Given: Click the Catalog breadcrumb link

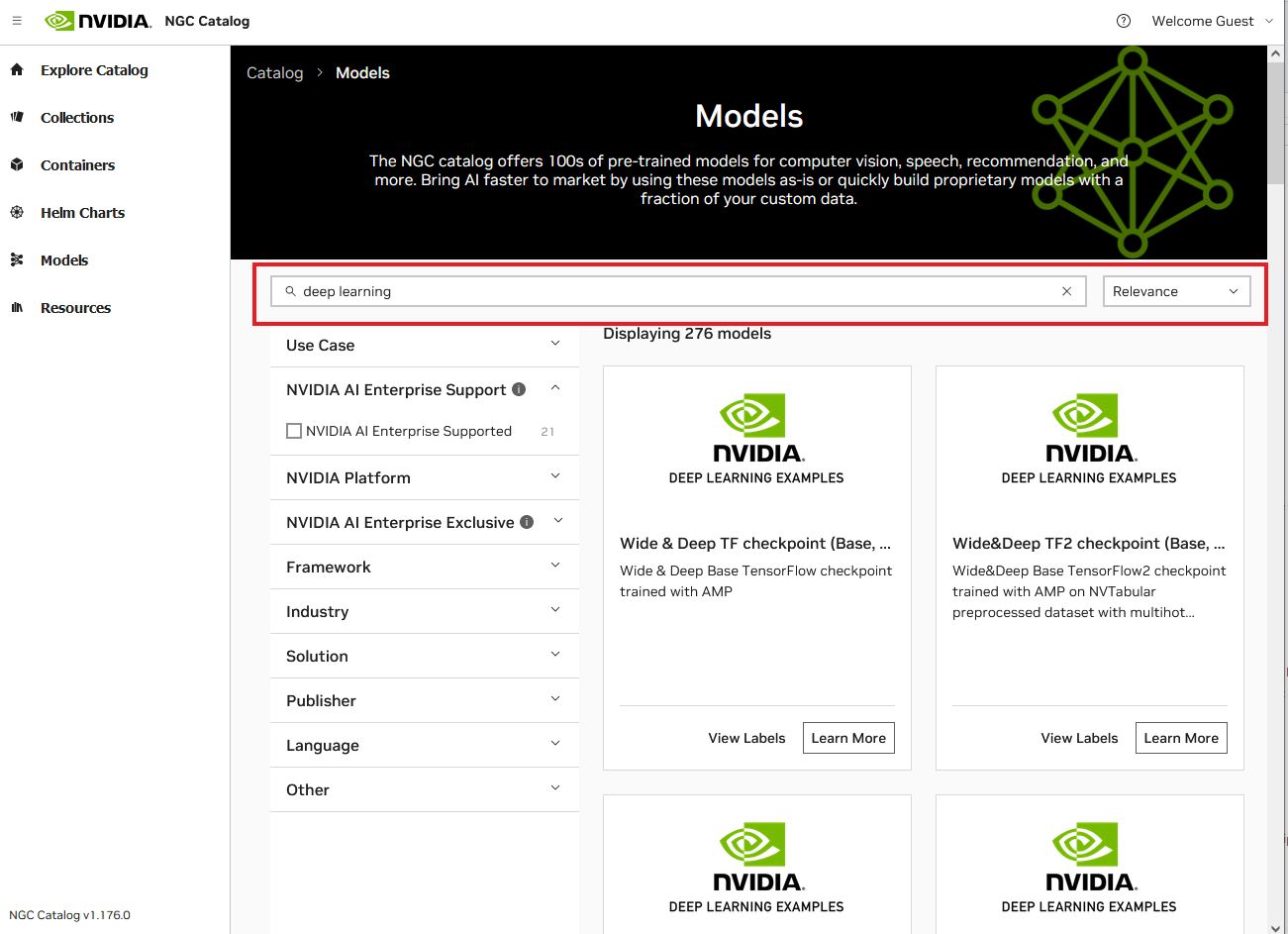Looking at the screenshot, I should pos(274,73).
